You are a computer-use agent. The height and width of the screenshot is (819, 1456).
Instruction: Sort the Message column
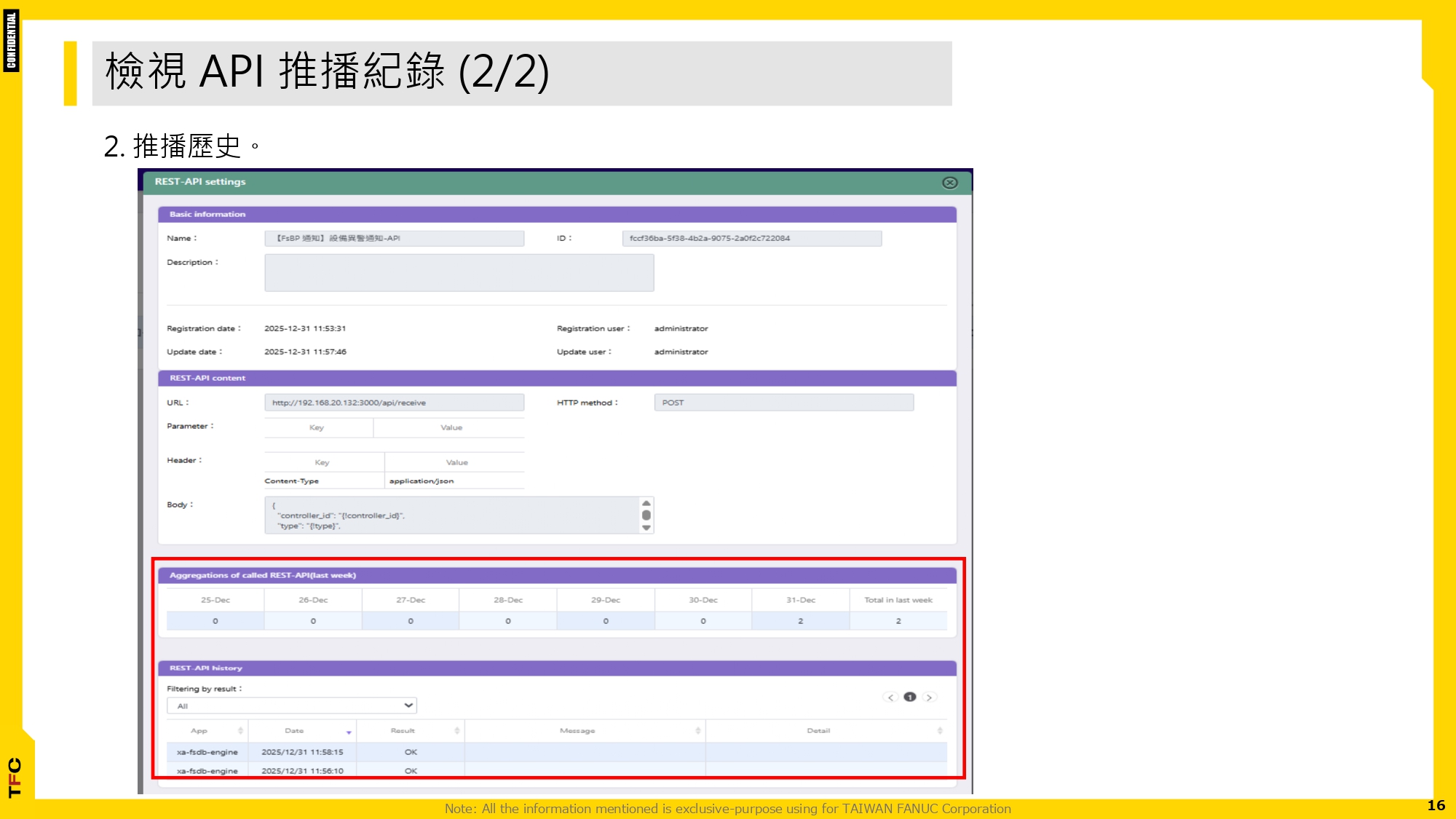tap(697, 730)
